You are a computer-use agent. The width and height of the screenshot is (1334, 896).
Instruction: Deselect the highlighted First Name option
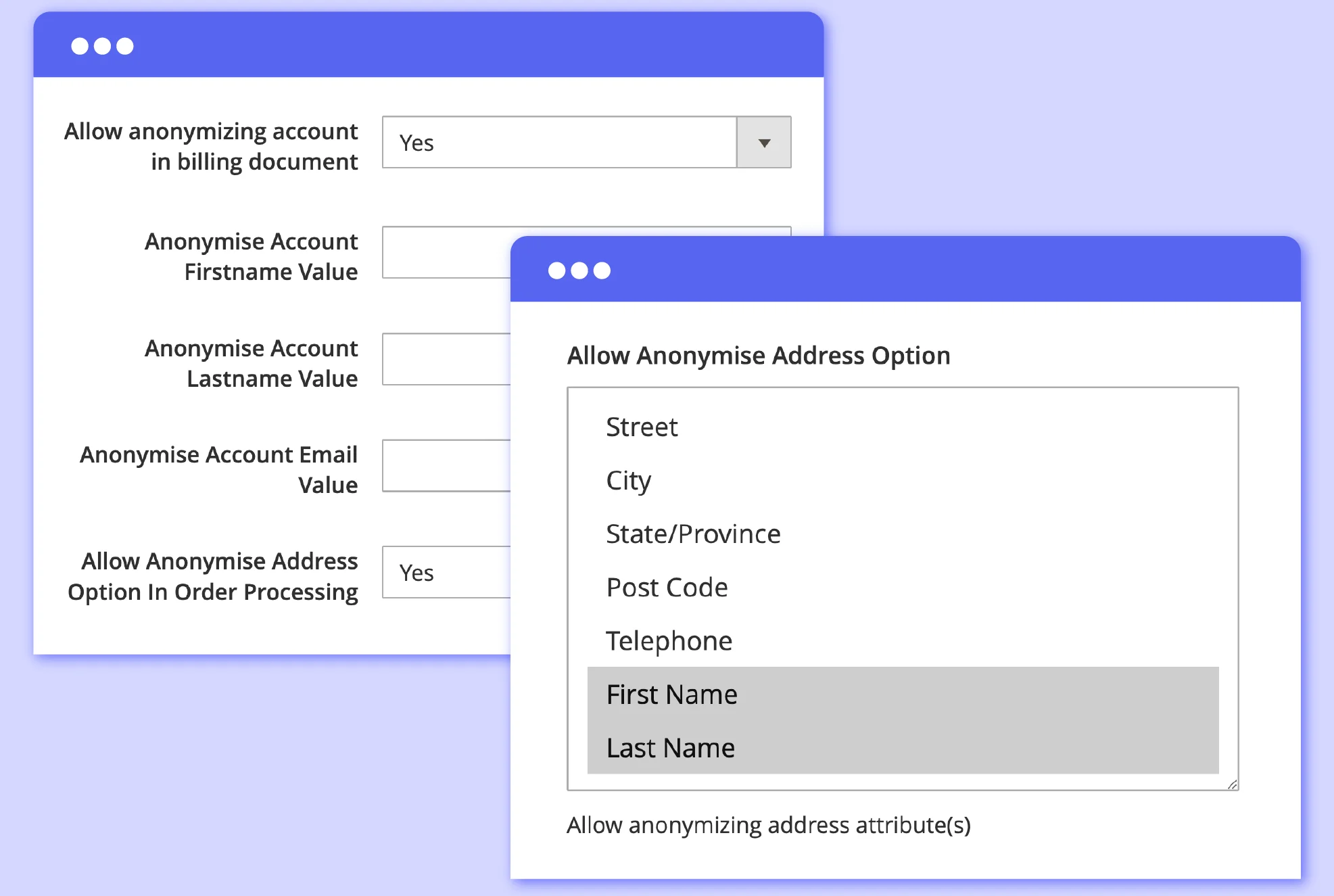coord(671,694)
